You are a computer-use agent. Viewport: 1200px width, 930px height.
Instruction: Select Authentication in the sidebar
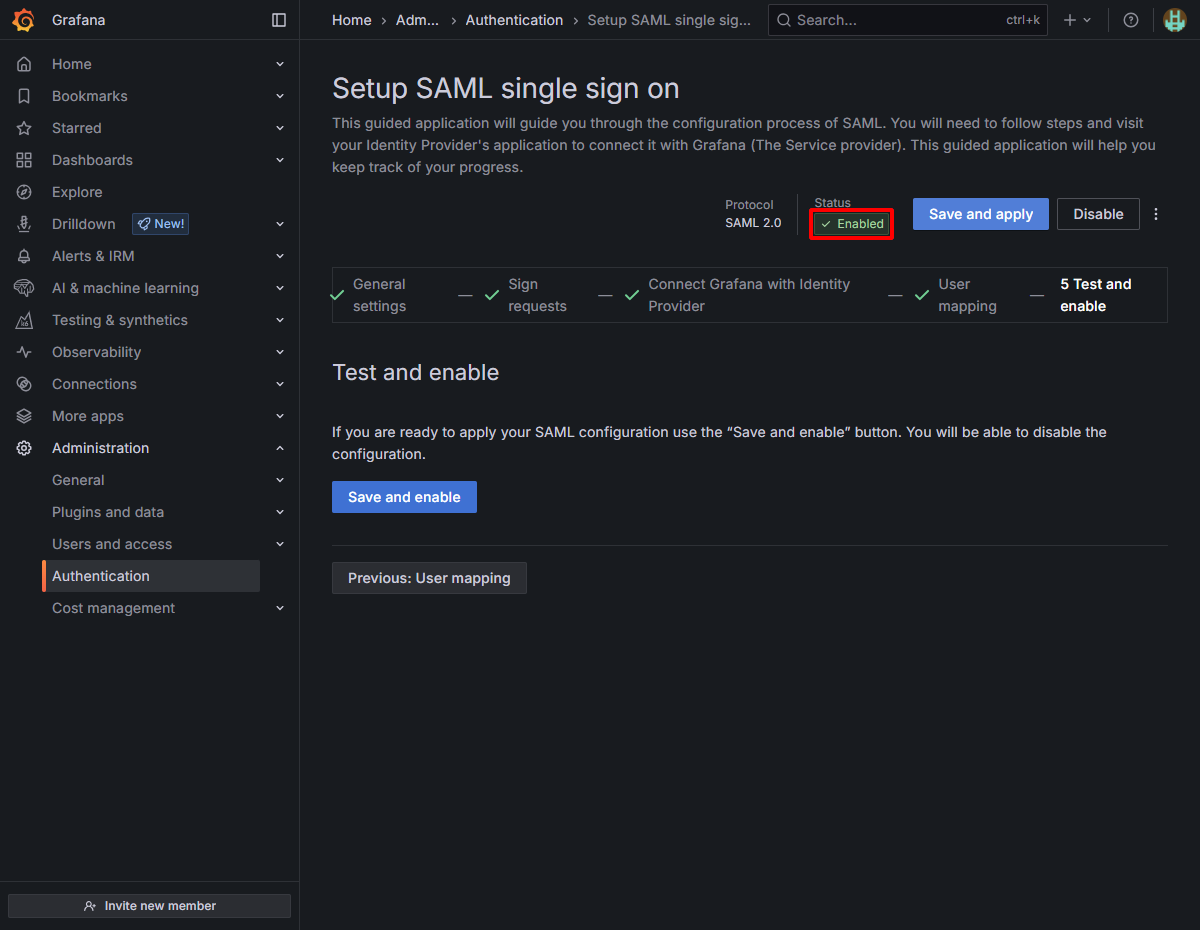pyautogui.click(x=101, y=576)
